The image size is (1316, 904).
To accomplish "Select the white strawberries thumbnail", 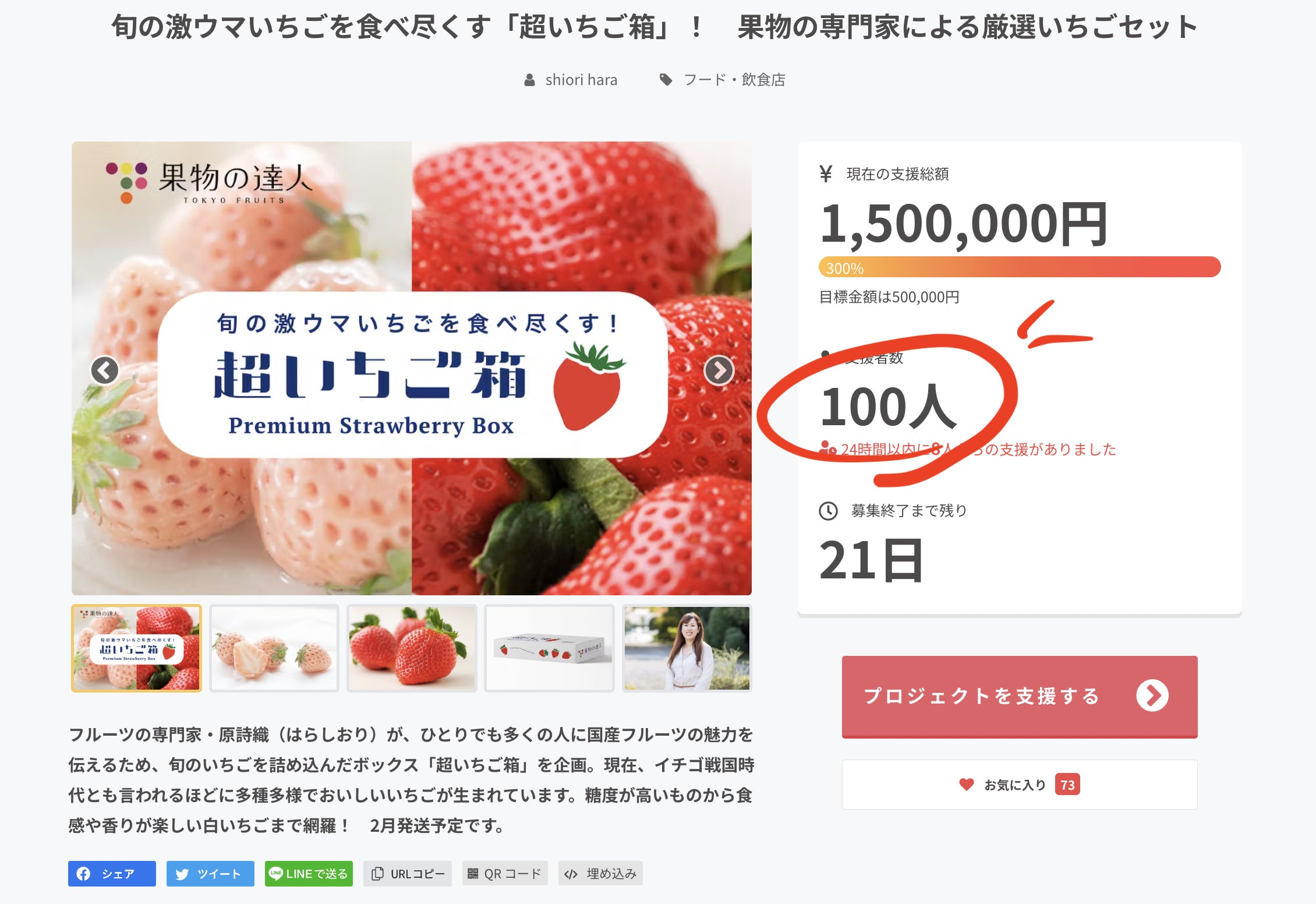I will [x=274, y=648].
